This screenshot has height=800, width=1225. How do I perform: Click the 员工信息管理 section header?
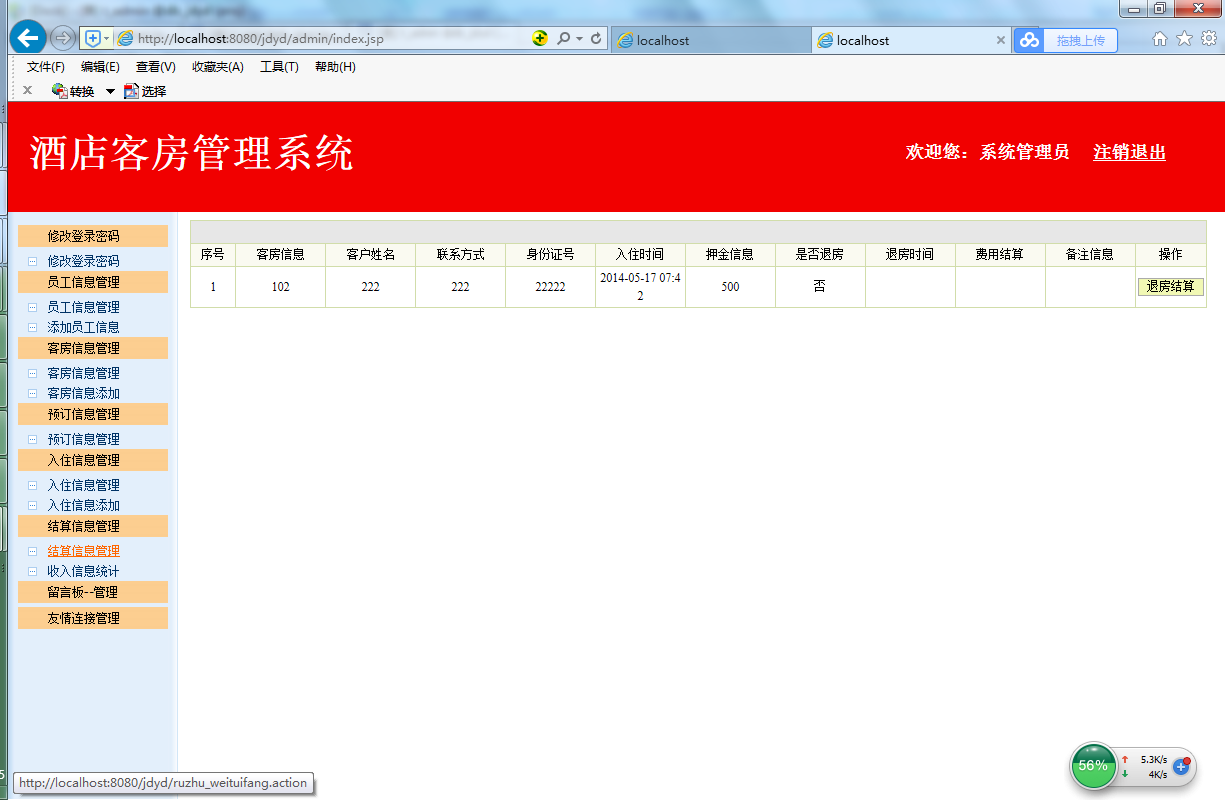(x=93, y=282)
